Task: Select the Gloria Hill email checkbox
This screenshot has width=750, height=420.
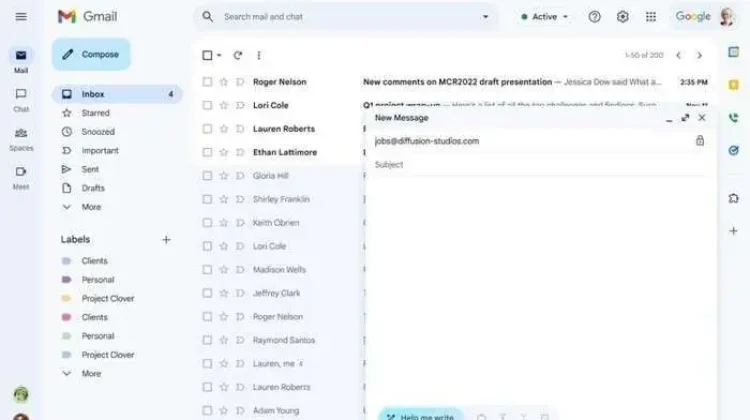Action: click(207, 176)
